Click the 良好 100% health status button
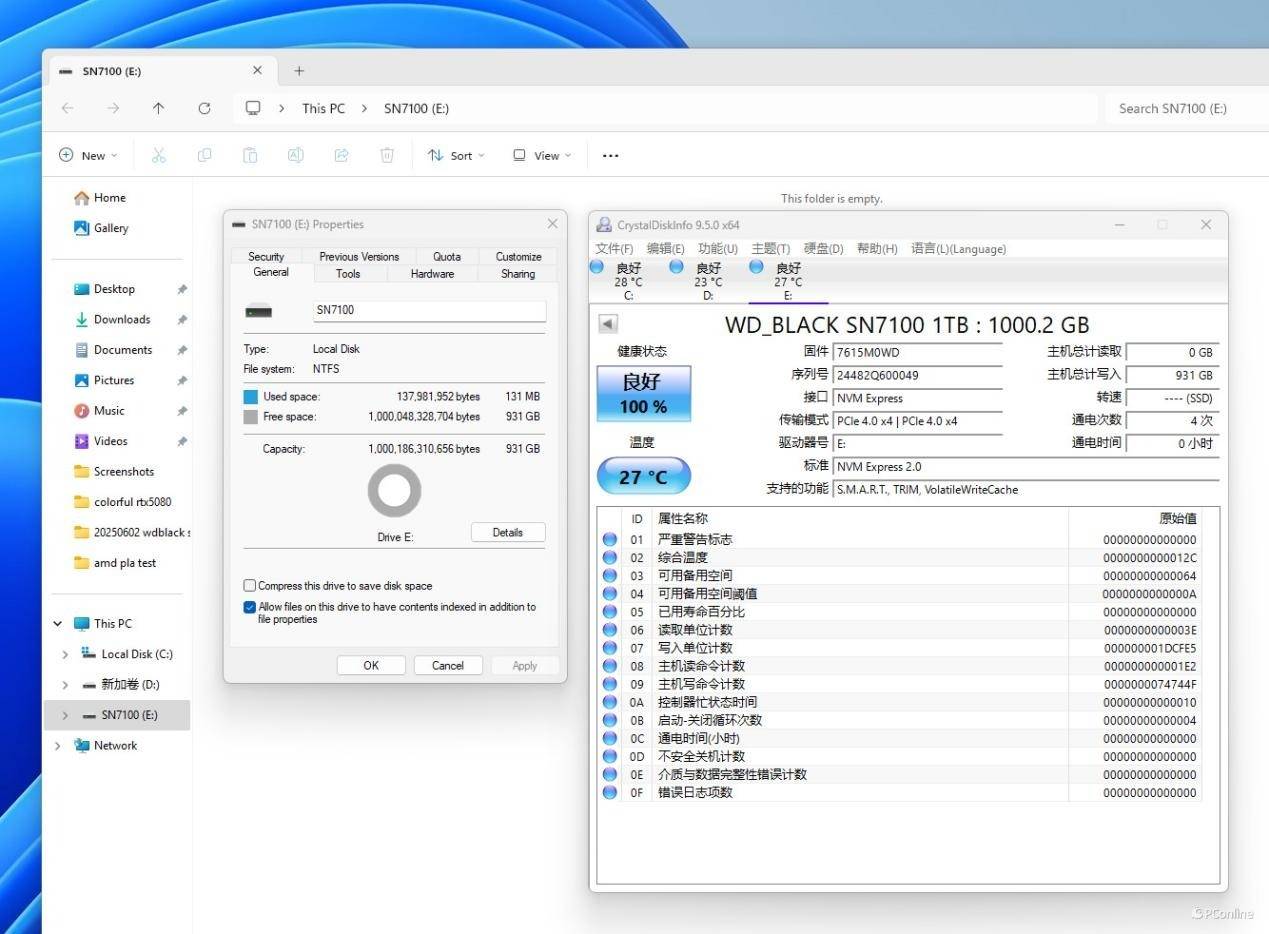Viewport: 1269px width, 934px height. click(x=643, y=393)
